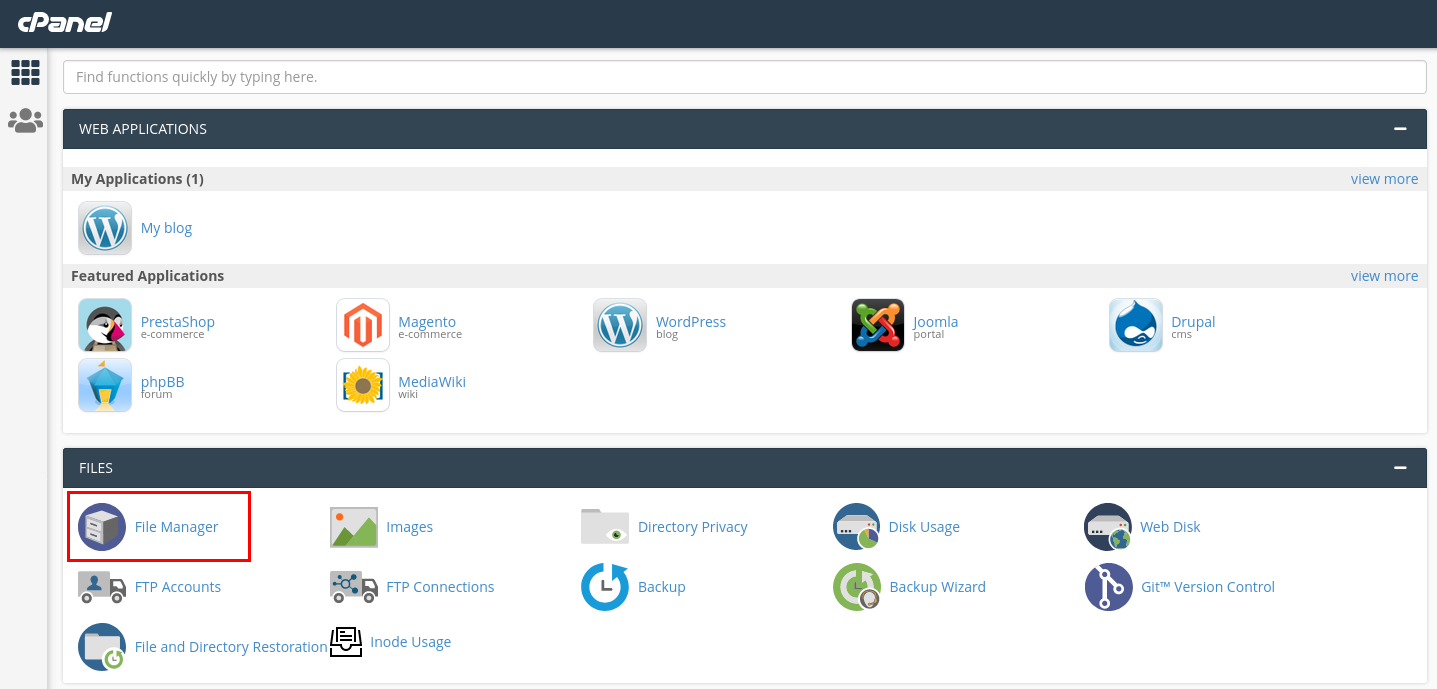Open the Disk Usage link
Screen dimensions: 1437x689
[924, 527]
